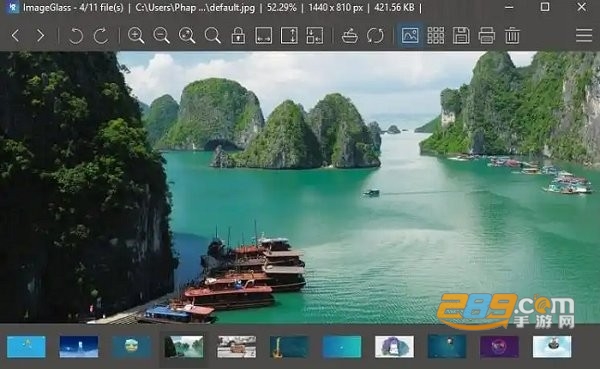The width and height of the screenshot is (600, 369).
Task: Toggle the thumbnail panel button
Action: pyautogui.click(x=410, y=36)
